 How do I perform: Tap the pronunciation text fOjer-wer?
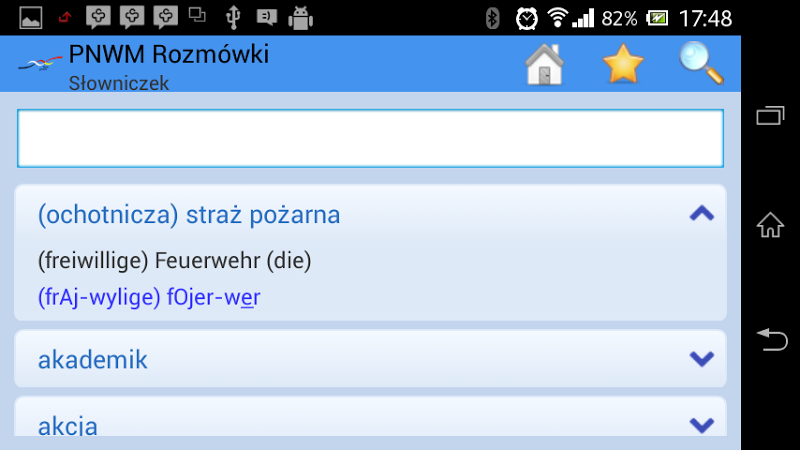coord(213,297)
